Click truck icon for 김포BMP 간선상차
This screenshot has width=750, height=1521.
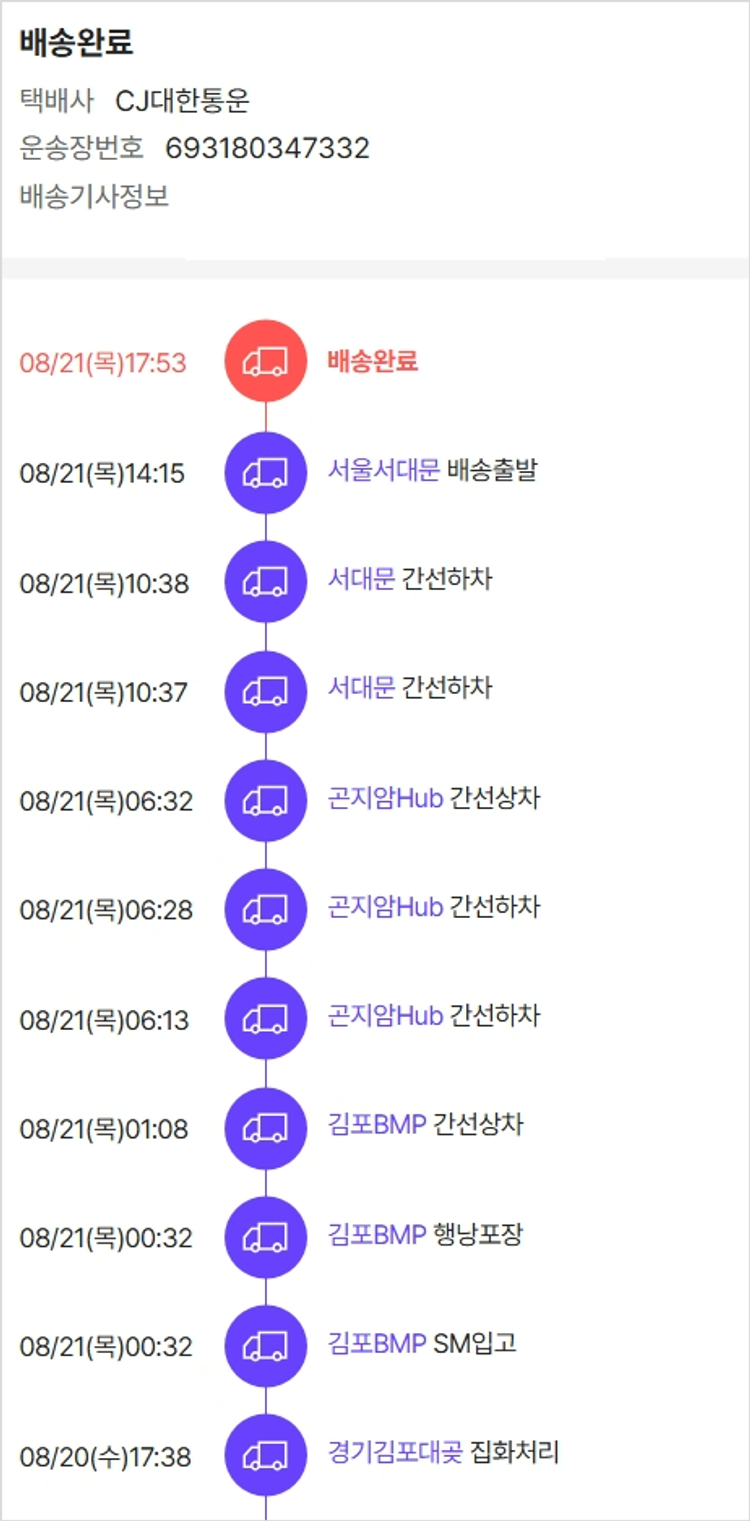click(266, 1128)
